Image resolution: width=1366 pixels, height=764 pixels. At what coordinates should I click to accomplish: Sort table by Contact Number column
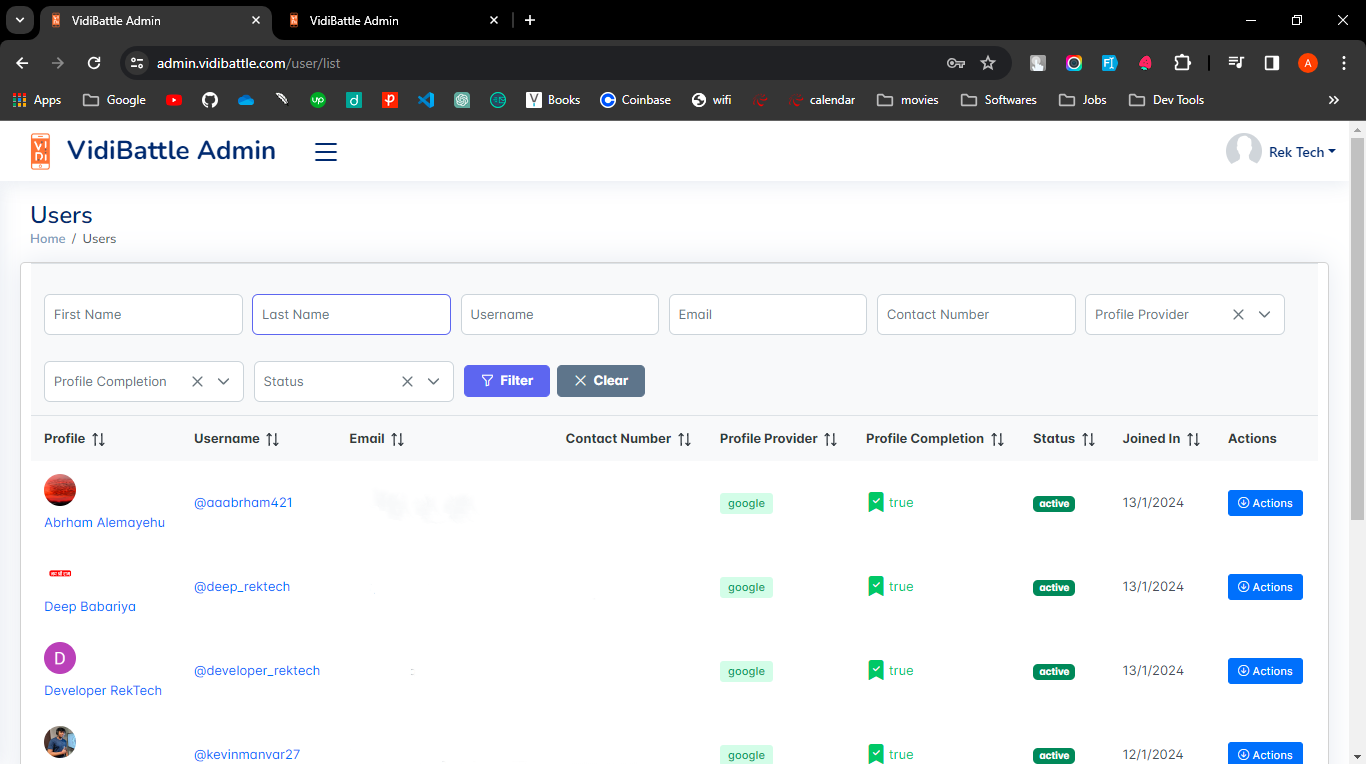click(x=684, y=439)
